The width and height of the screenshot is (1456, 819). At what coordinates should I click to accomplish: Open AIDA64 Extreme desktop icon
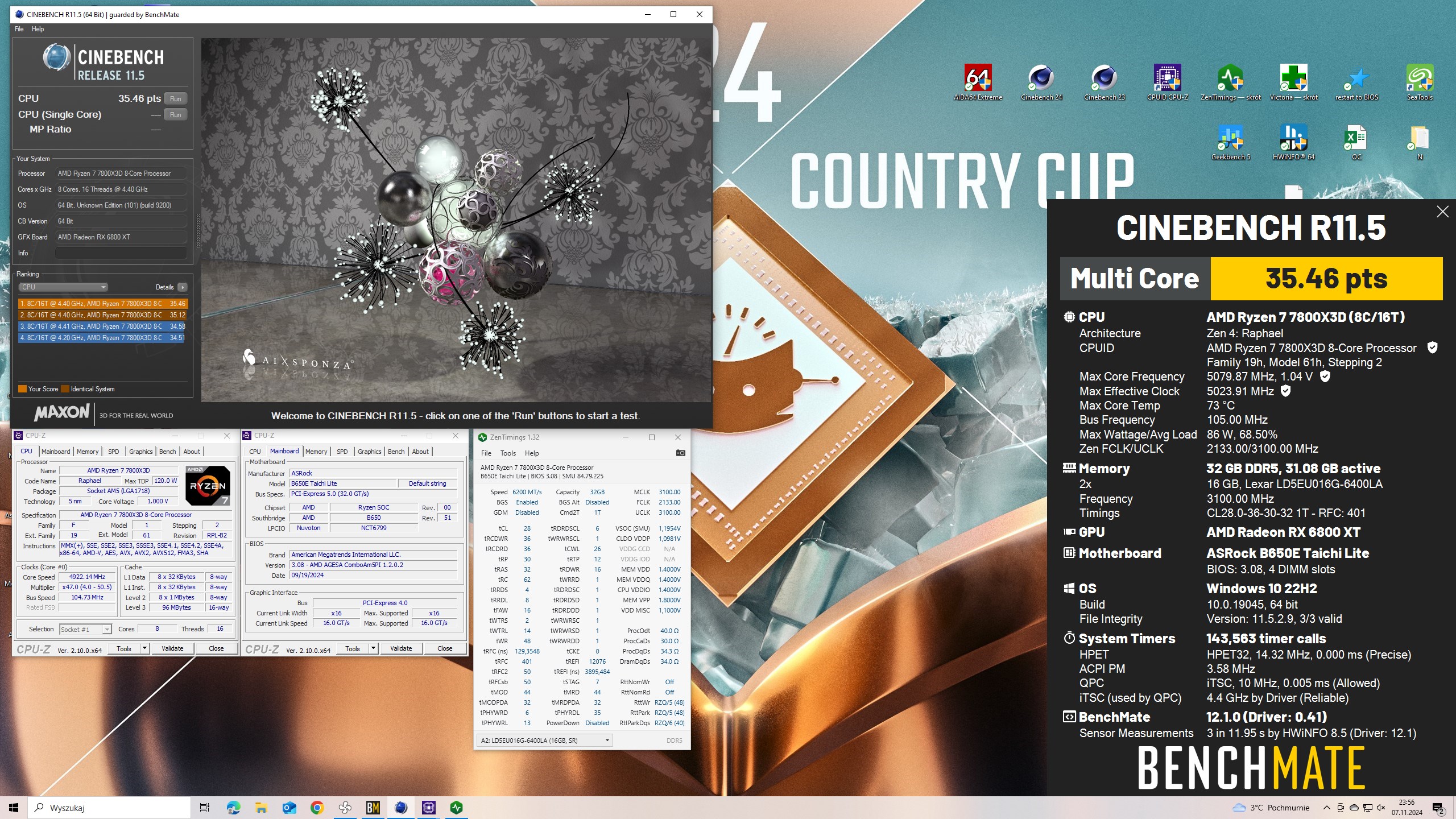tap(978, 82)
